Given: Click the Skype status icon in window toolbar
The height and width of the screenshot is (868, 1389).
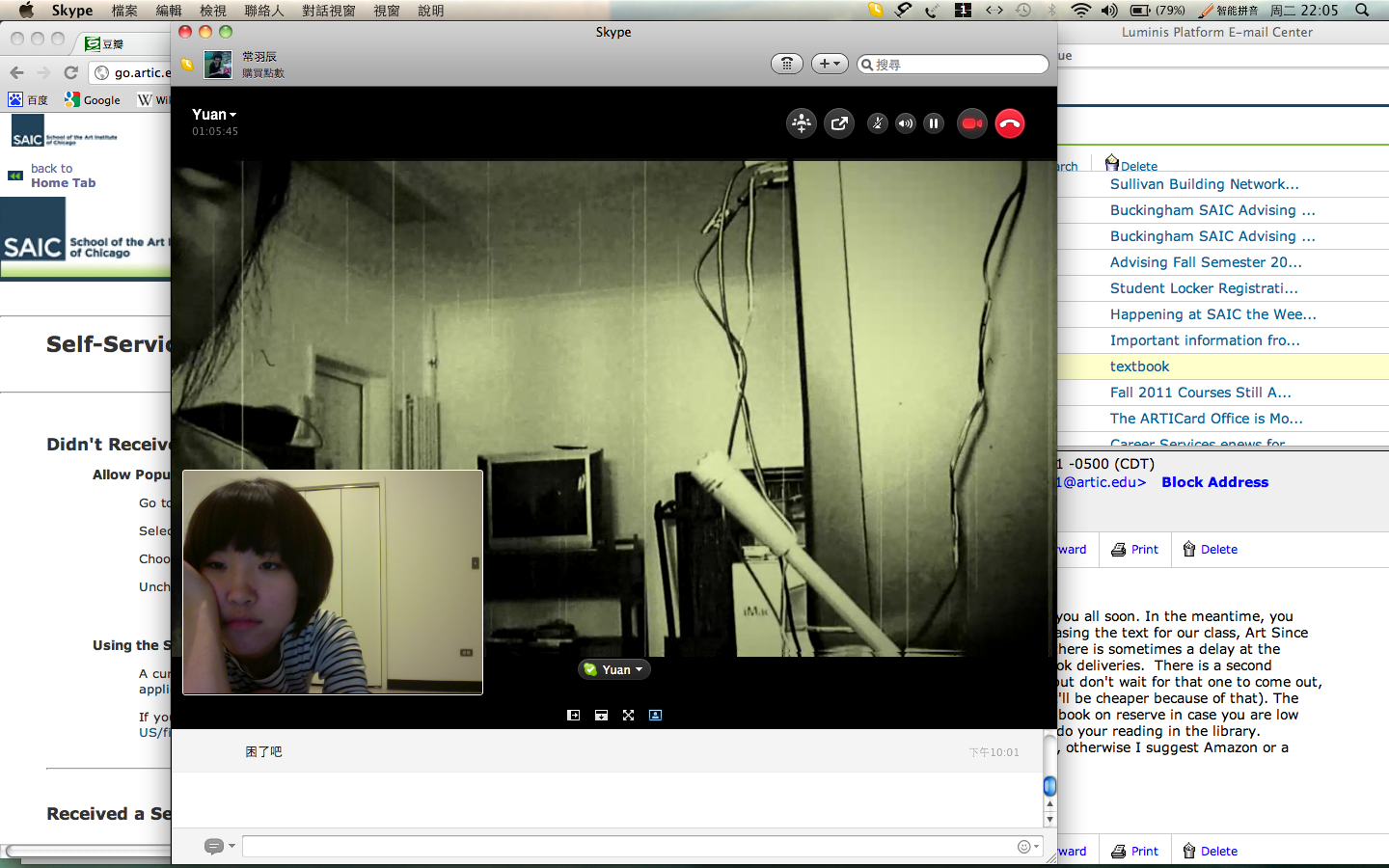Looking at the screenshot, I should (x=187, y=65).
